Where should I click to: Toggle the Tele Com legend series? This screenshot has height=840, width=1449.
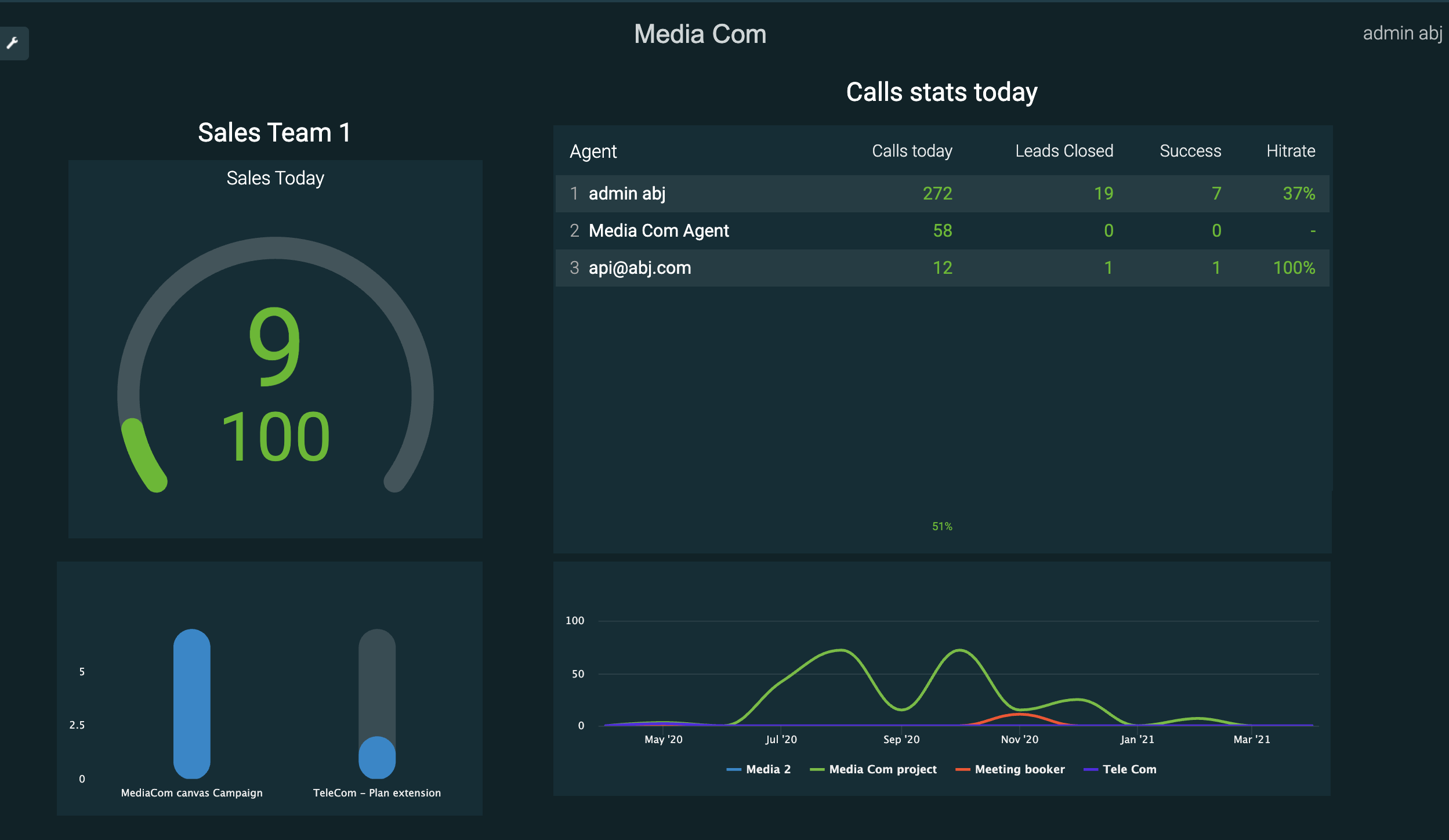[x=1129, y=769]
